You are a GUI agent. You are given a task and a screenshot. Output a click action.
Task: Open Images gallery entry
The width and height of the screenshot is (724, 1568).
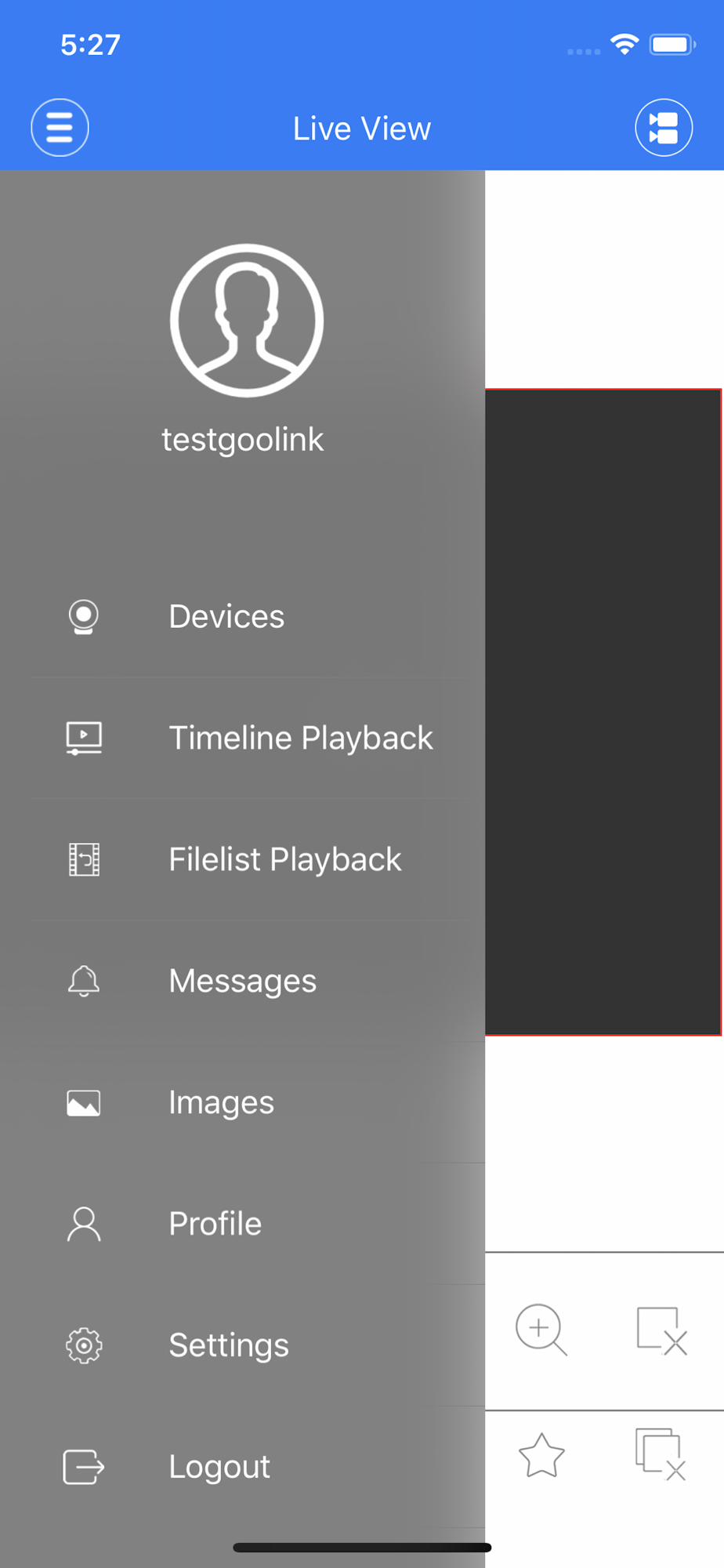tap(222, 1103)
